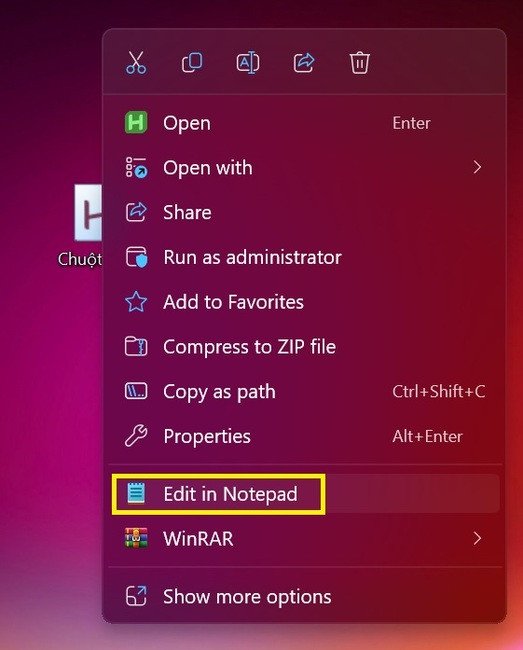Choose Open with menu entry

[x=305, y=167]
